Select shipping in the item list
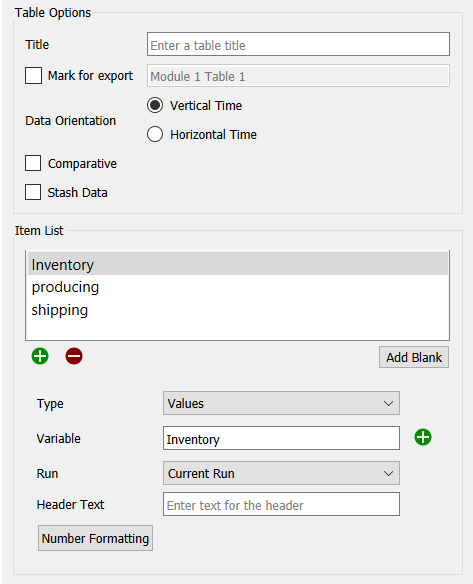473x584 pixels. 238,310
